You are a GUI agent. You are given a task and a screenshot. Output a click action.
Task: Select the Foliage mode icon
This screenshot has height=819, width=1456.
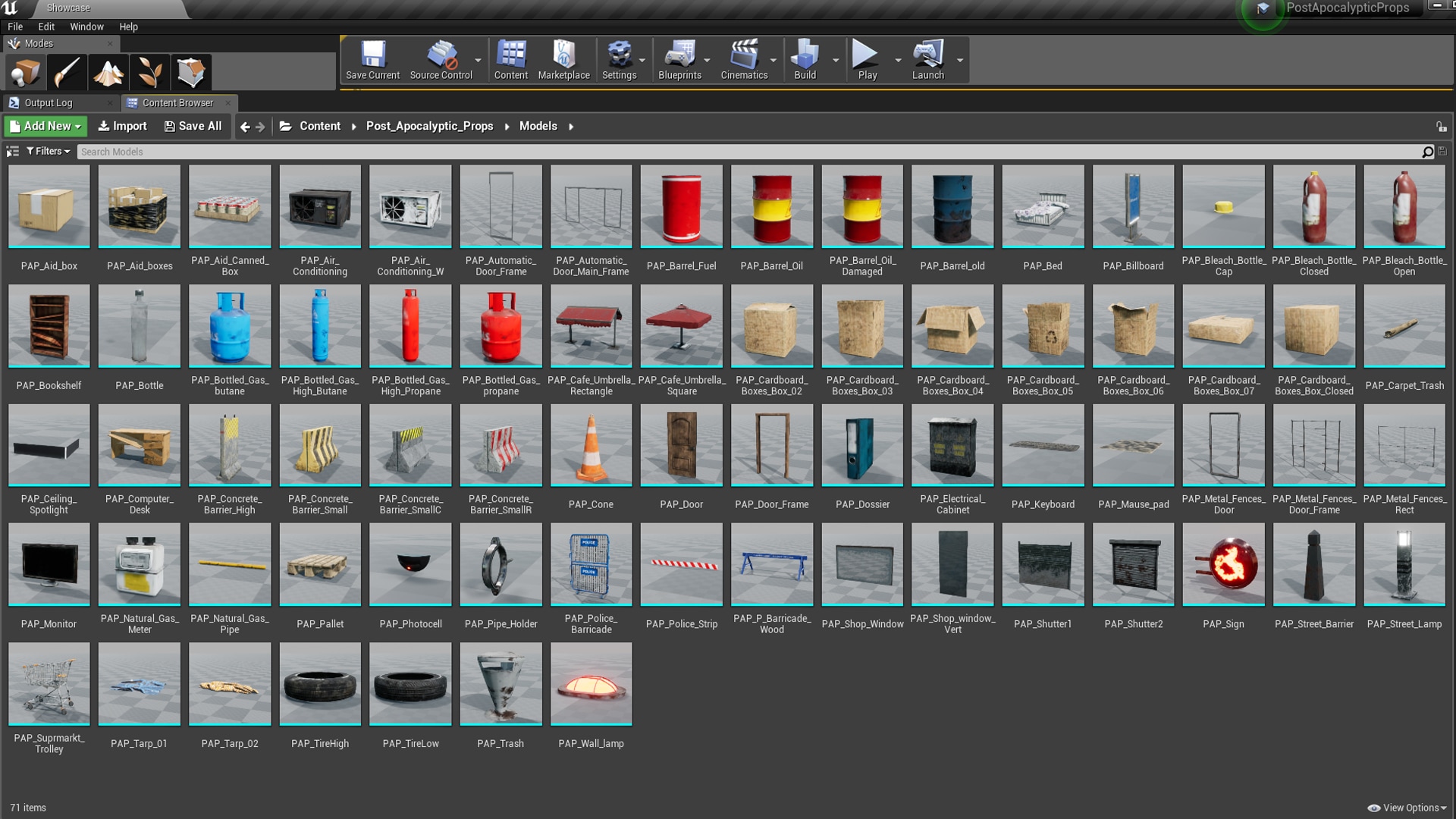(x=149, y=73)
